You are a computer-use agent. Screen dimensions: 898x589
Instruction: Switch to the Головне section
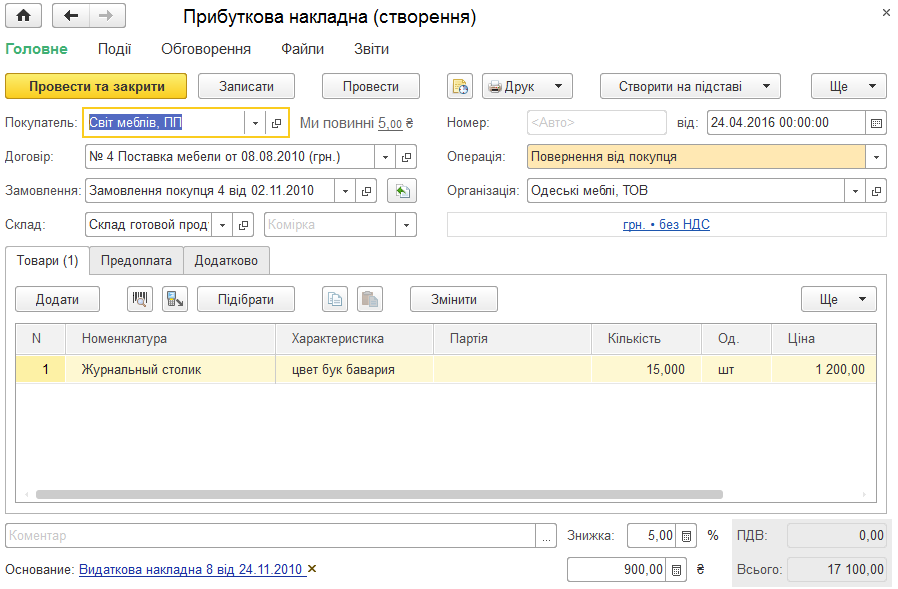[37, 49]
